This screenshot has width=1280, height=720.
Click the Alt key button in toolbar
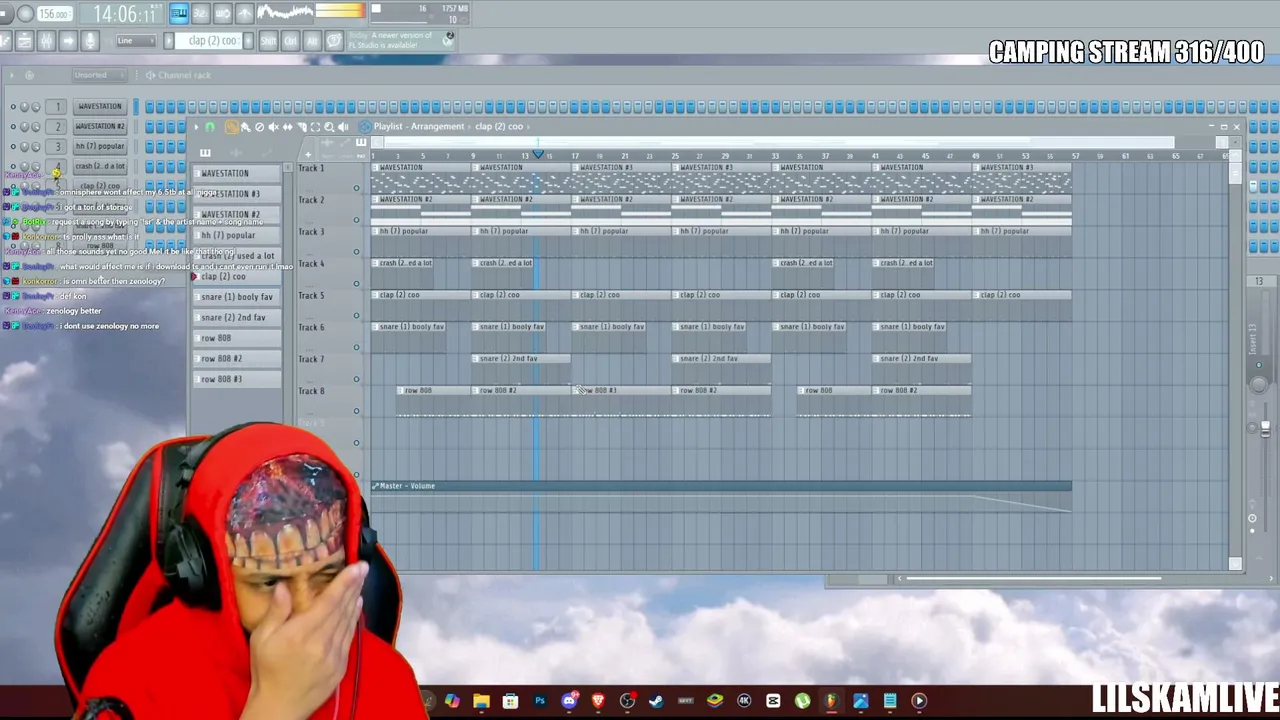312,41
